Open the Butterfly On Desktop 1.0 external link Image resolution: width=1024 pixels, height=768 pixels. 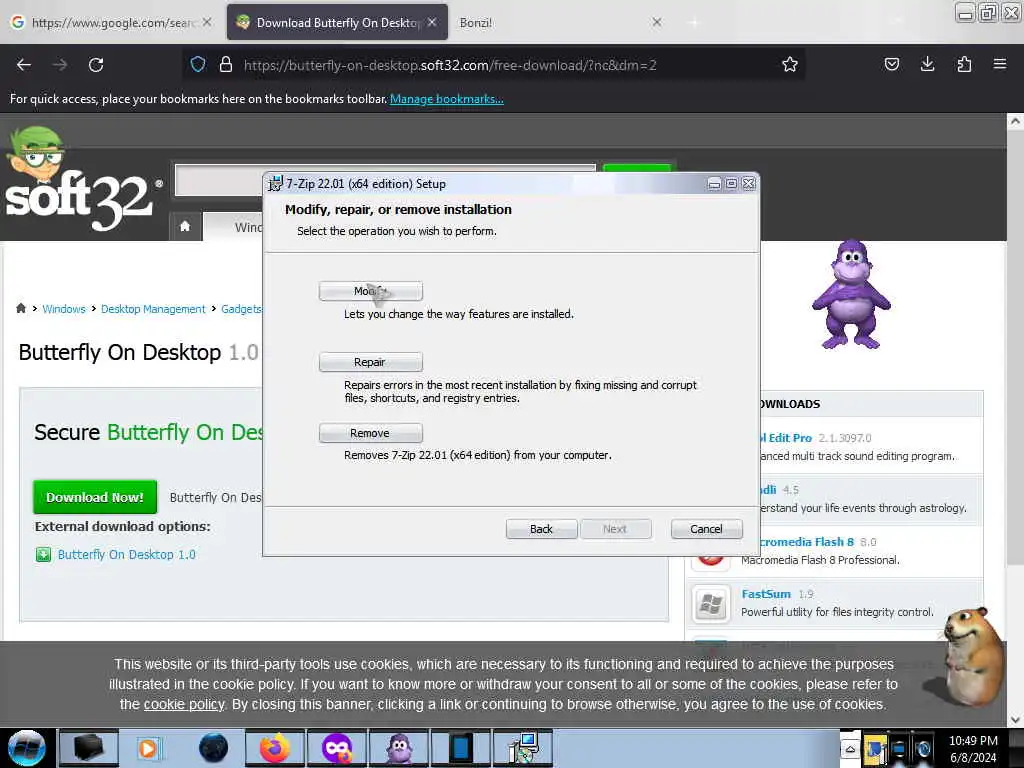127,554
